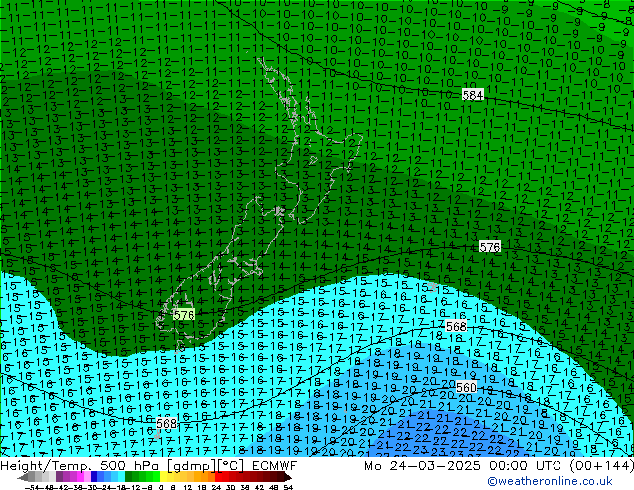Pick the dark blue swatch in the legend
Viewport: 634px width, 490px height.
pyautogui.click(x=94, y=477)
